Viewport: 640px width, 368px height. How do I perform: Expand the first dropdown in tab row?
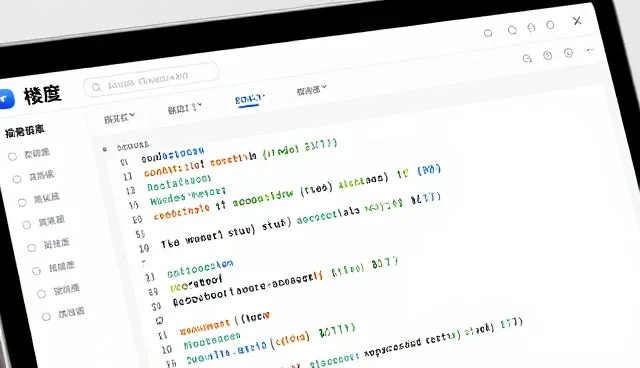[x=119, y=118]
